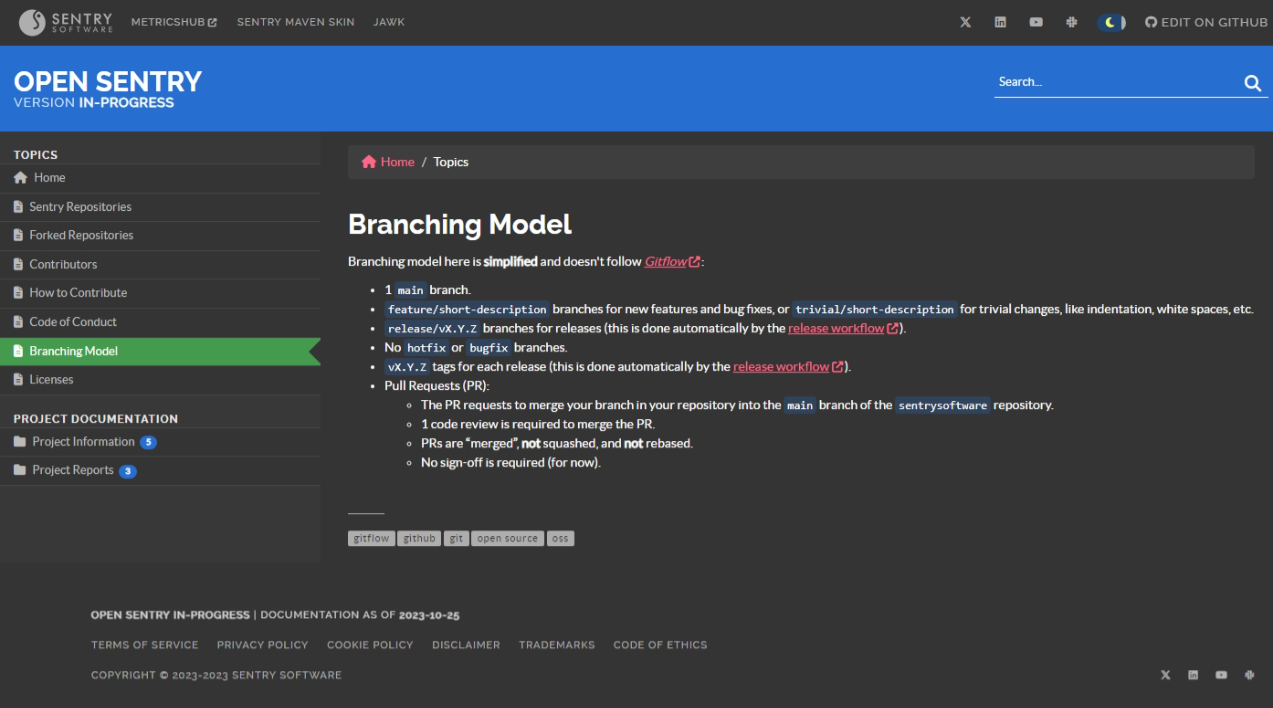Open How to Contribute sidebar entry
1273x708 pixels.
click(x=160, y=293)
